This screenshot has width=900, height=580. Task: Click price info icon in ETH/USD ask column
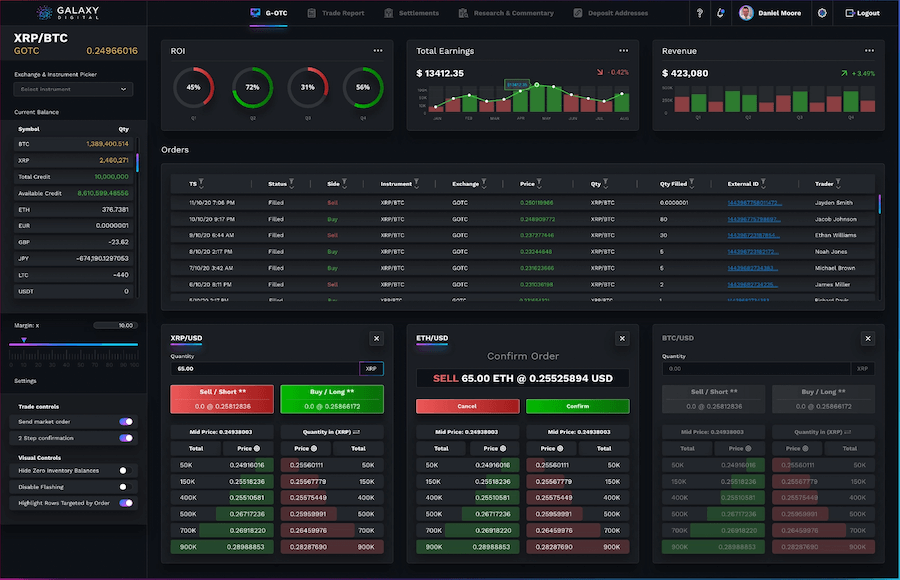(x=560, y=448)
